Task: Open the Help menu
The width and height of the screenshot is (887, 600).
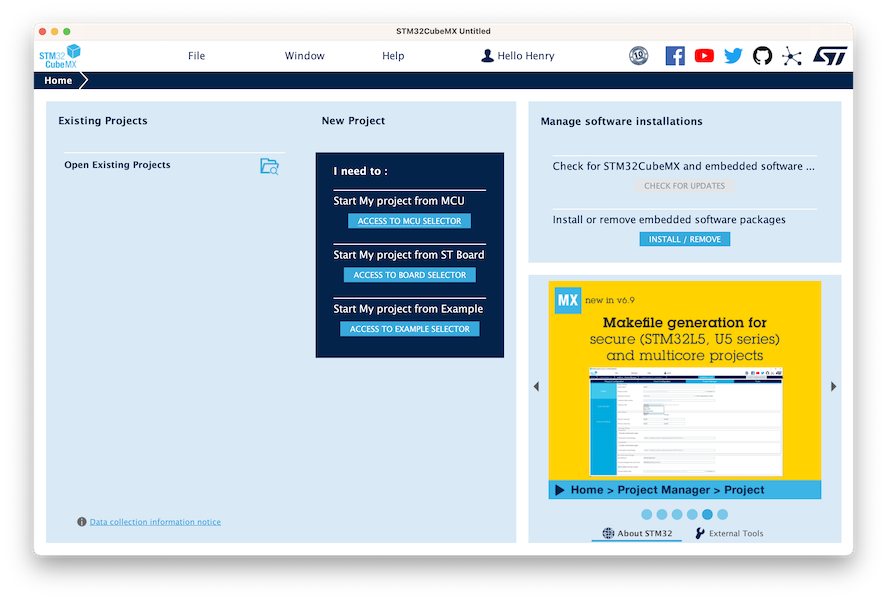Action: [x=393, y=55]
